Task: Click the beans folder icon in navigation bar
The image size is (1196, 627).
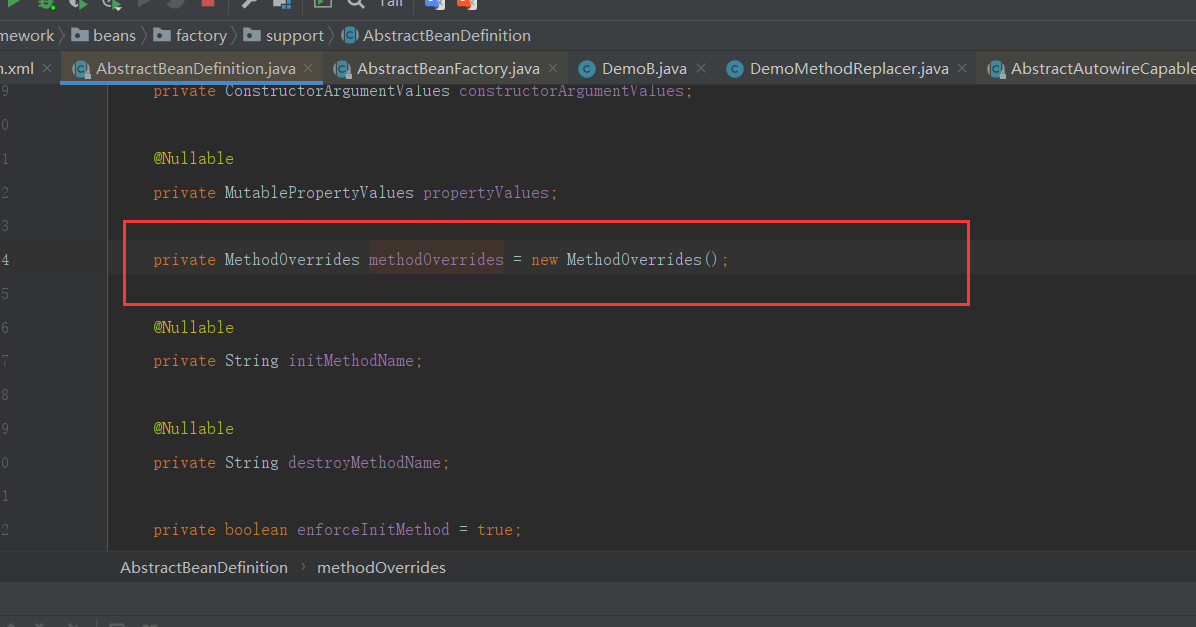Action: tap(80, 35)
